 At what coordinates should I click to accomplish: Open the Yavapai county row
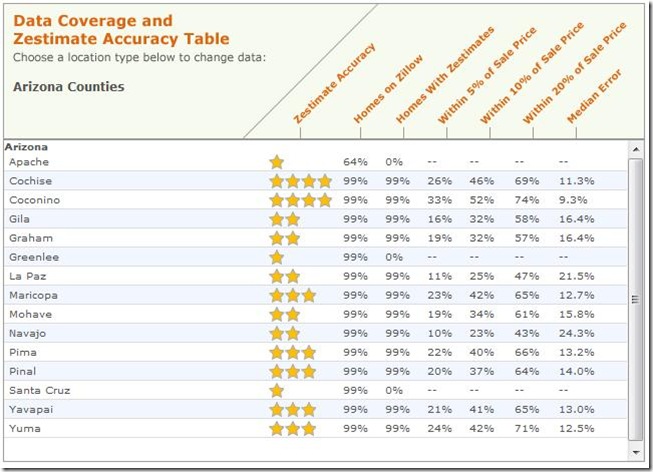tap(315, 410)
